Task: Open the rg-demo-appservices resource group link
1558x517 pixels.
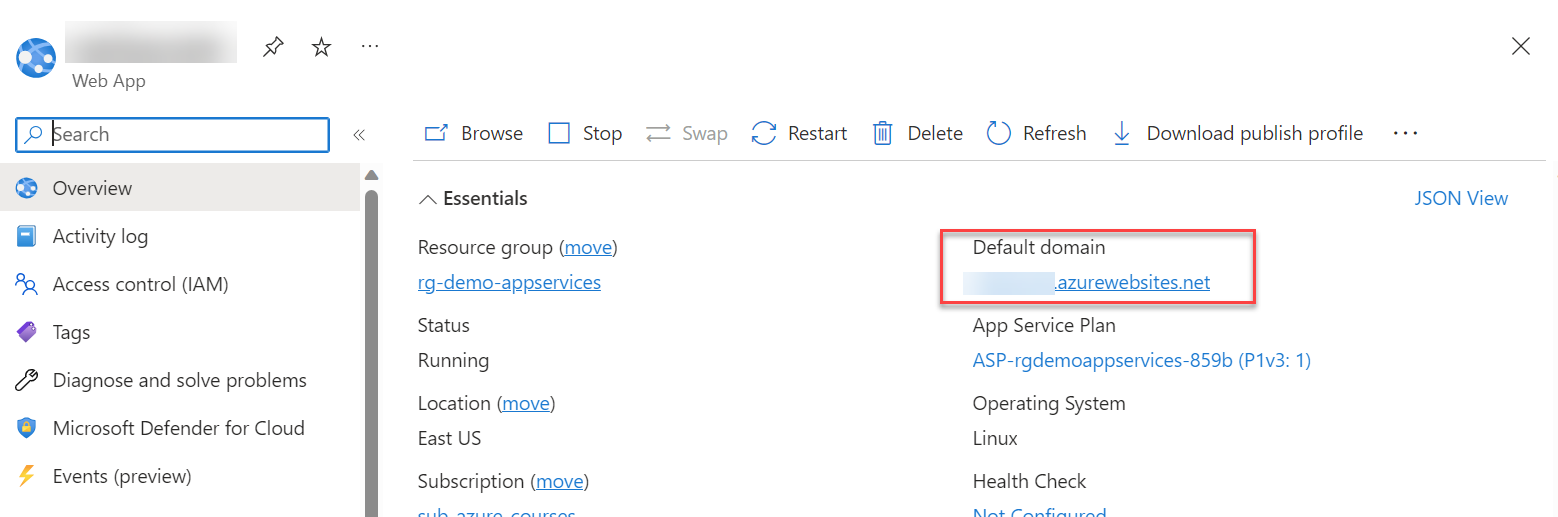Action: (x=509, y=282)
